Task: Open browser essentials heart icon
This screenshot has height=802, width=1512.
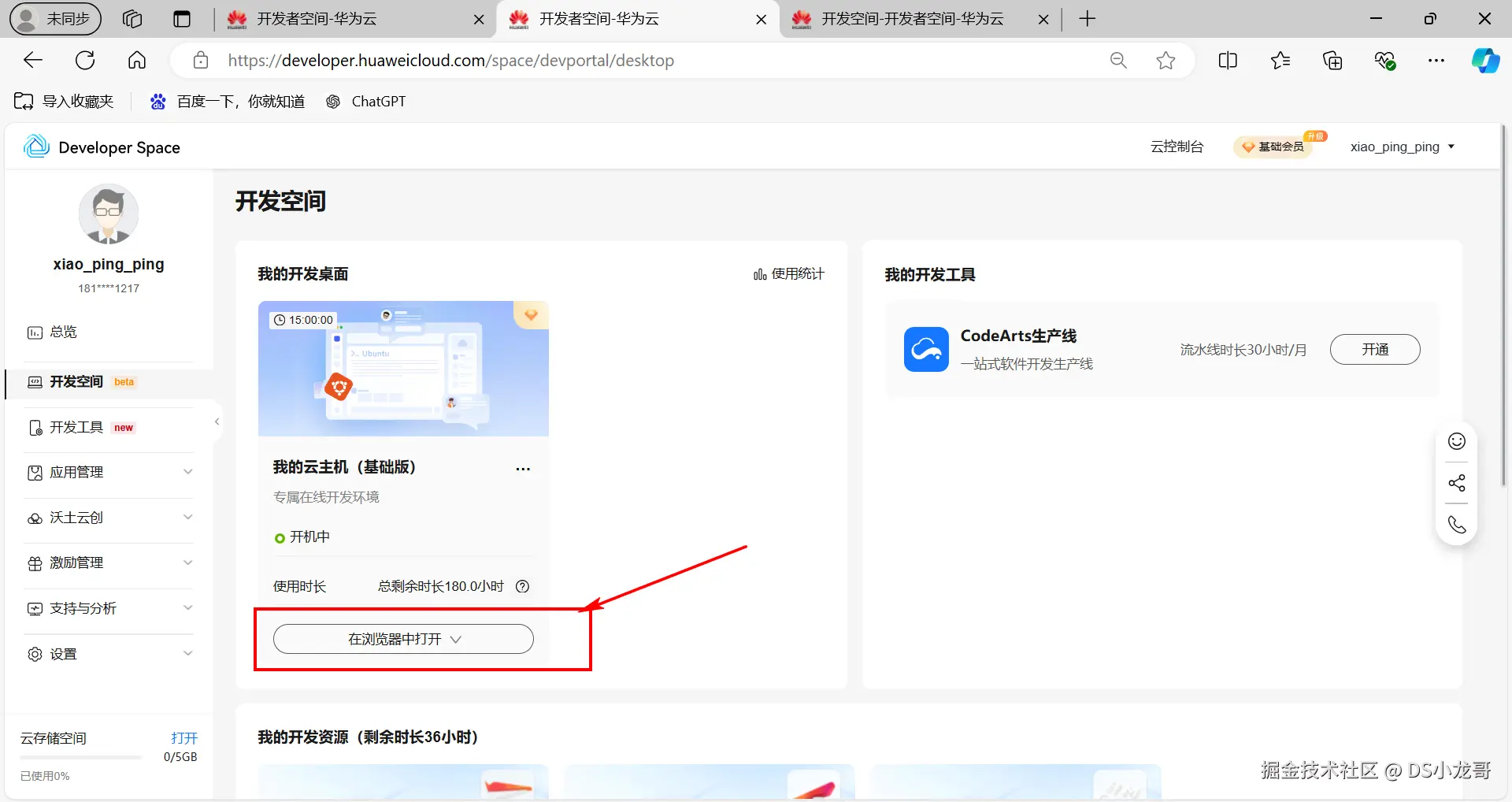Action: [1384, 61]
